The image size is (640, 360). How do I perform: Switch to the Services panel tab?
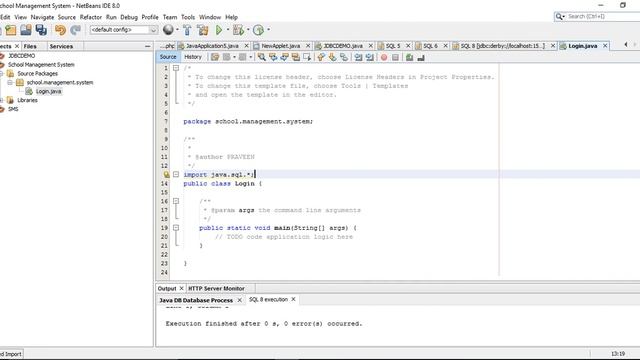coord(61,46)
